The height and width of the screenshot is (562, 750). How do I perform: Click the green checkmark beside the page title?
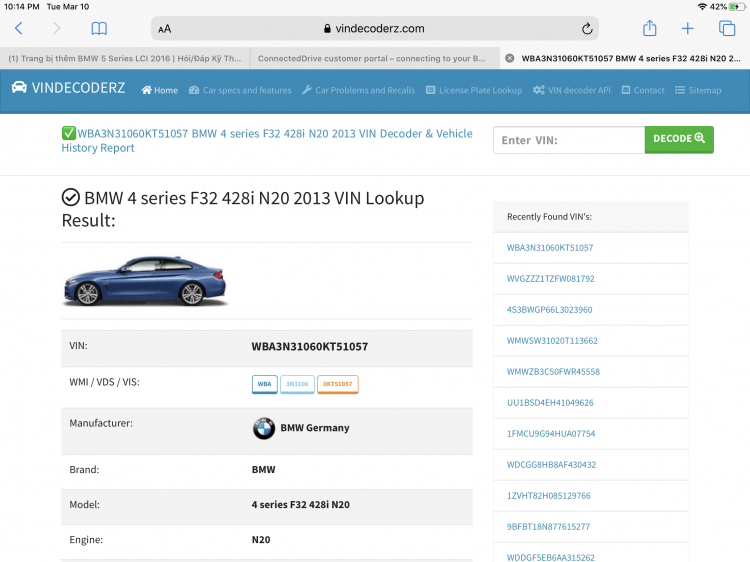click(68, 133)
